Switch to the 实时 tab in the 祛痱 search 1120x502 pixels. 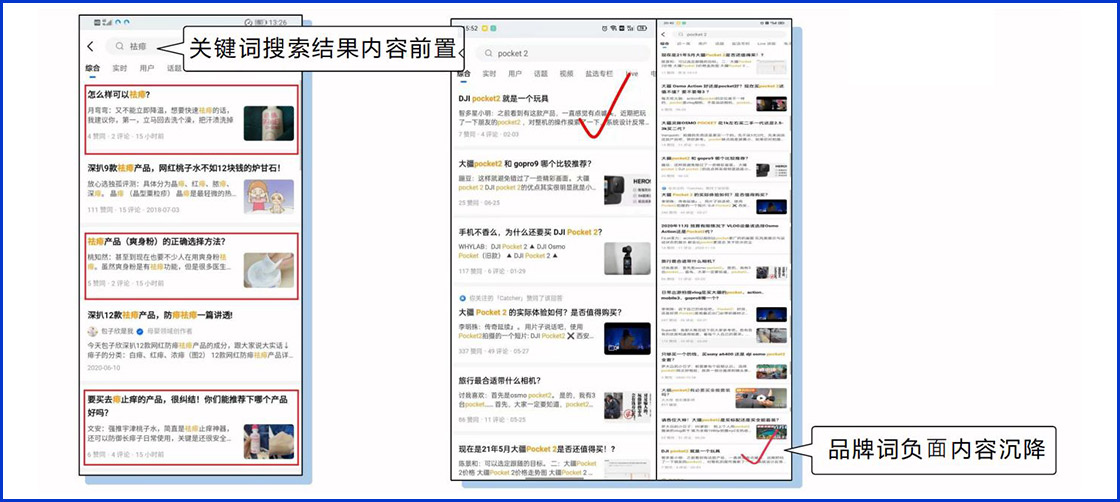tap(119, 68)
